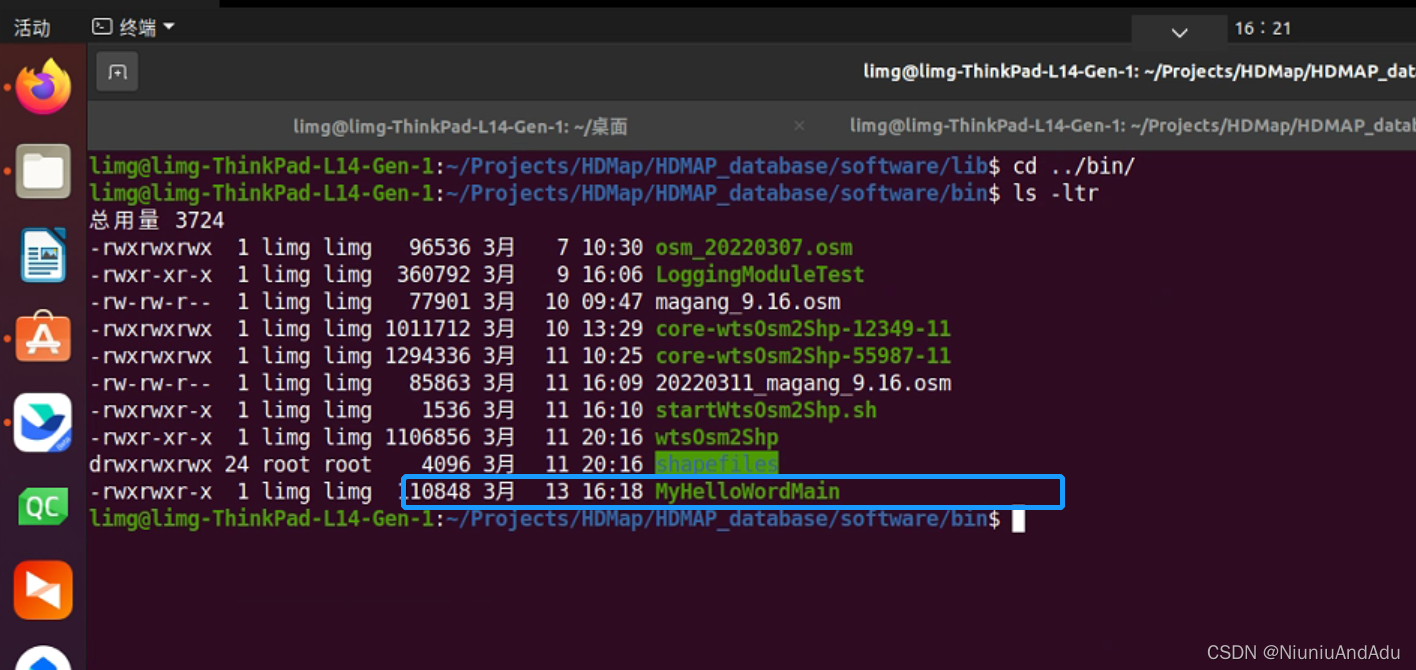Click core-wtsOsm2Shp-12349-11 file name
Image resolution: width=1416 pixels, height=670 pixels.
tap(803, 329)
